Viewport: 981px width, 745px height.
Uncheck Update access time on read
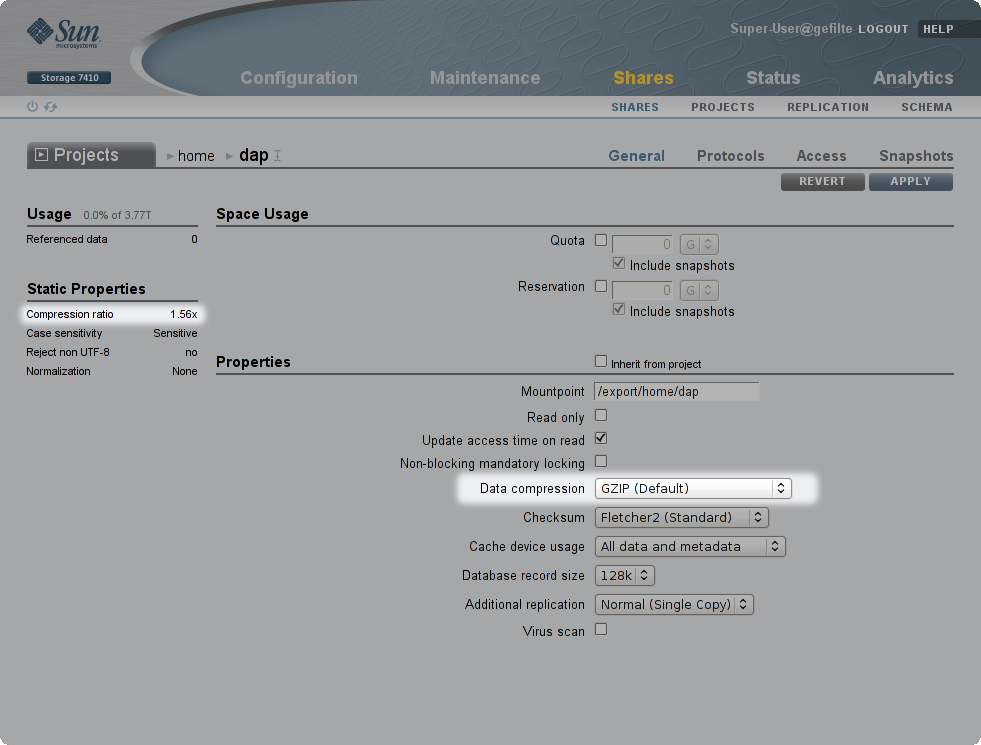[x=601, y=438]
